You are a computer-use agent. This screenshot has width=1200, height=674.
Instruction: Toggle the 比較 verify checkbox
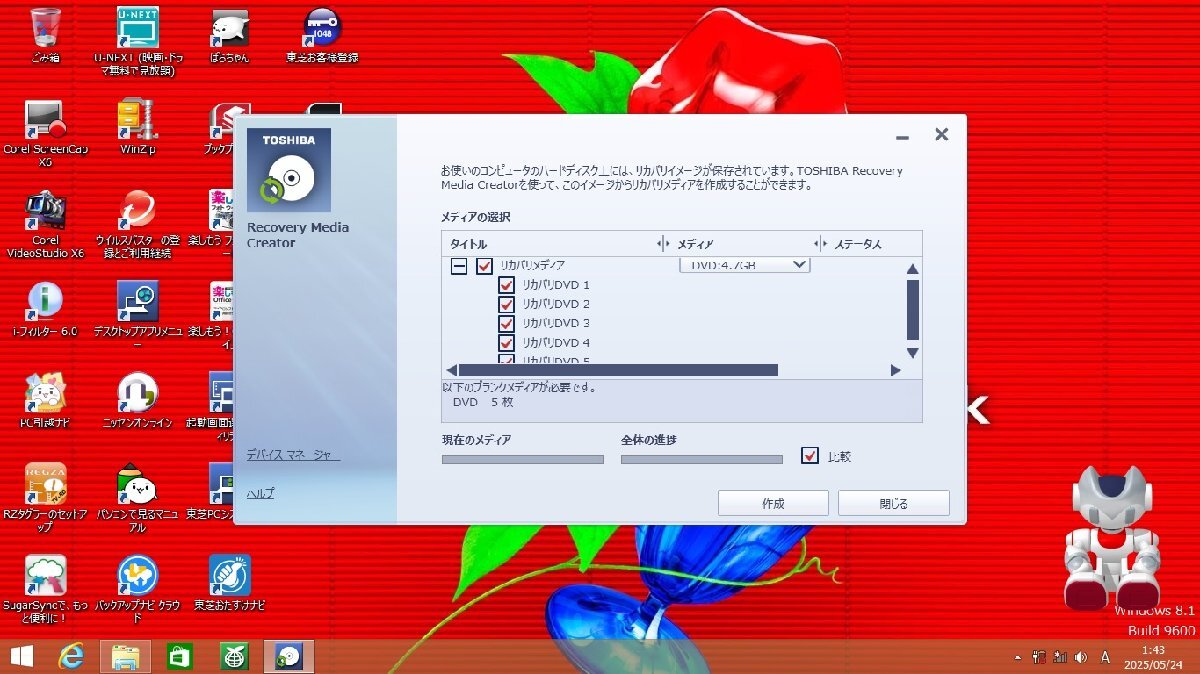click(810, 455)
